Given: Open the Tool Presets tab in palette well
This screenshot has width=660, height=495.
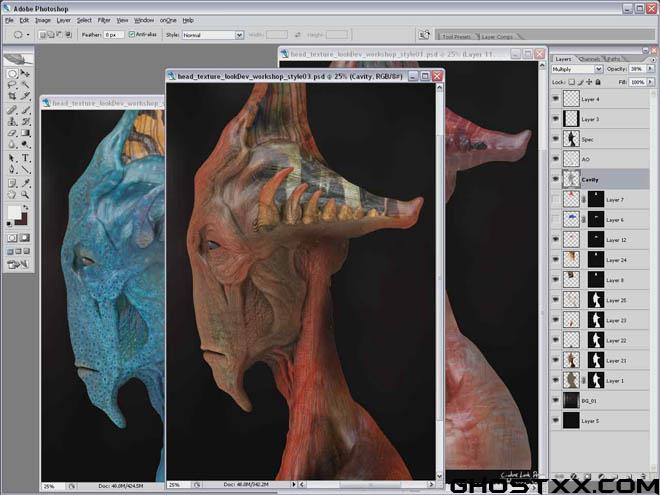Looking at the screenshot, I should click(456, 37).
